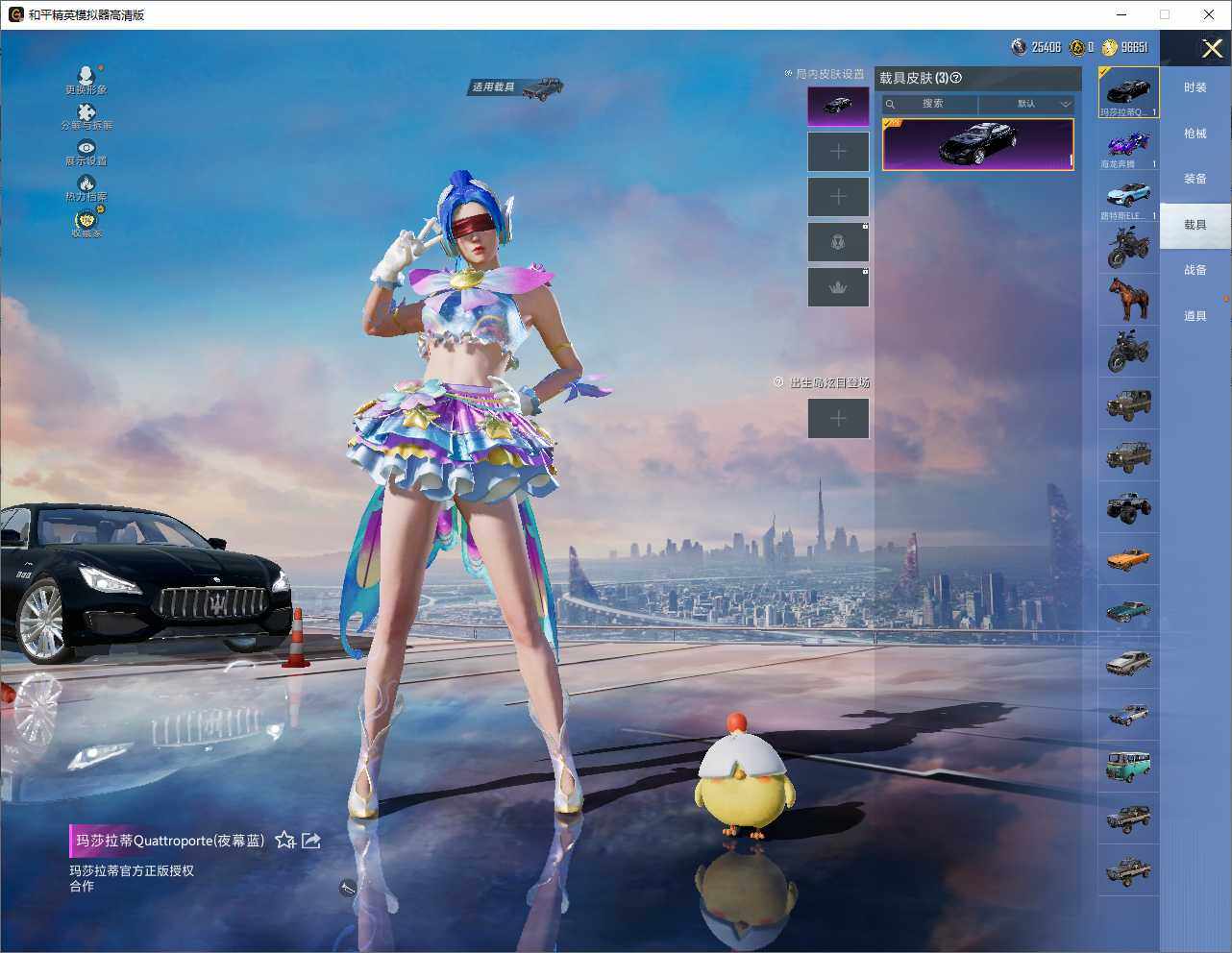Screen dimensions: 1232x953
Task: Click the skin name 玛莎拉蒂Quattroporte(夜幕蓝)
Action: click(170, 841)
